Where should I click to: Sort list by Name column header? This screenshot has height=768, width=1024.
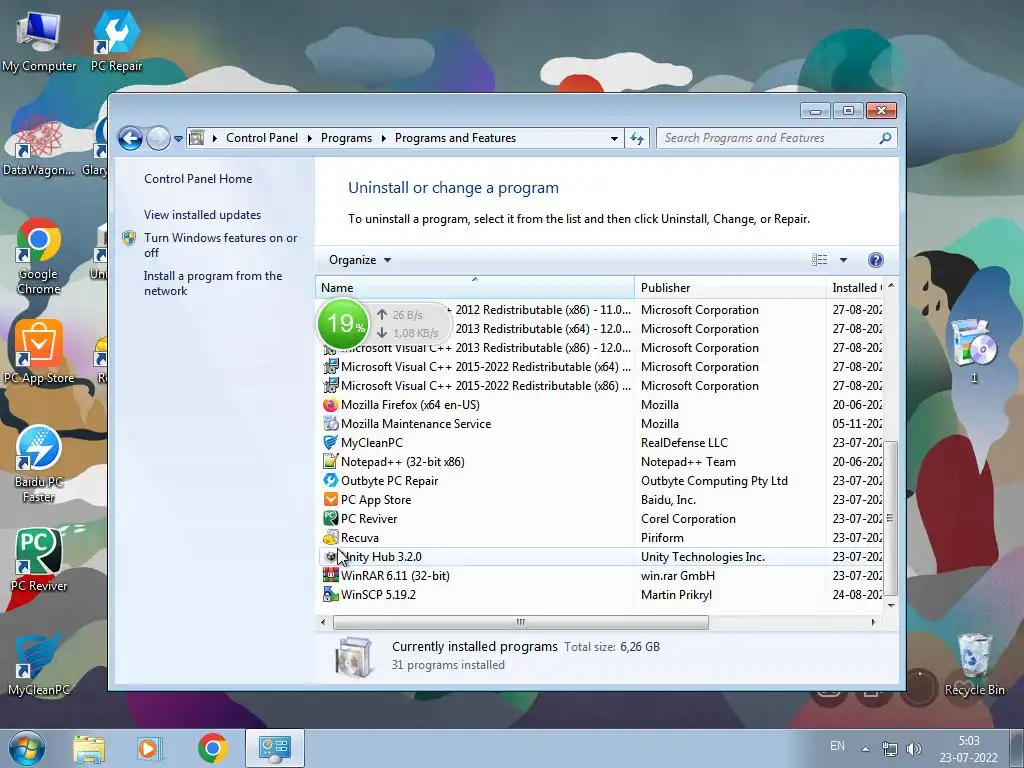tap(475, 287)
